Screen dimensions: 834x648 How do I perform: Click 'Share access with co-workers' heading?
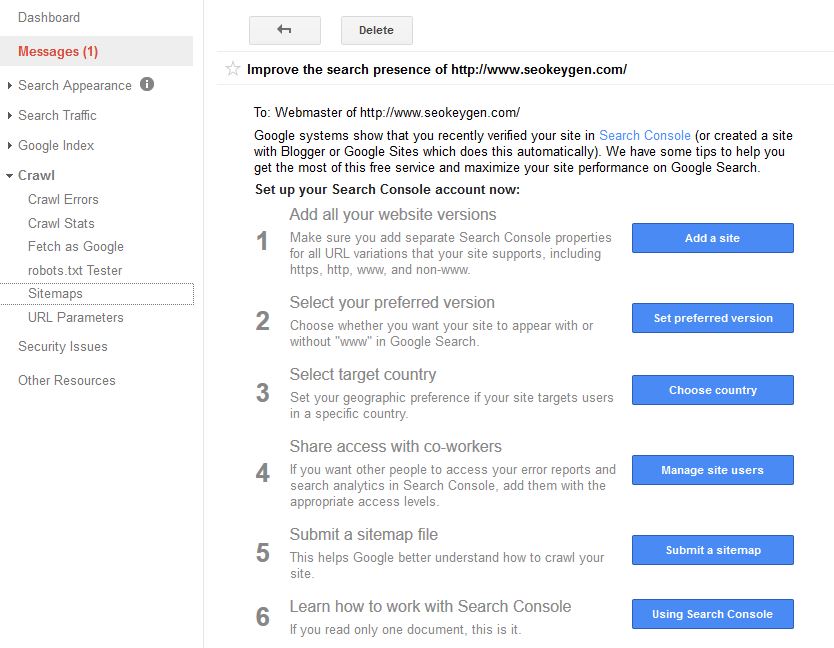(395, 446)
